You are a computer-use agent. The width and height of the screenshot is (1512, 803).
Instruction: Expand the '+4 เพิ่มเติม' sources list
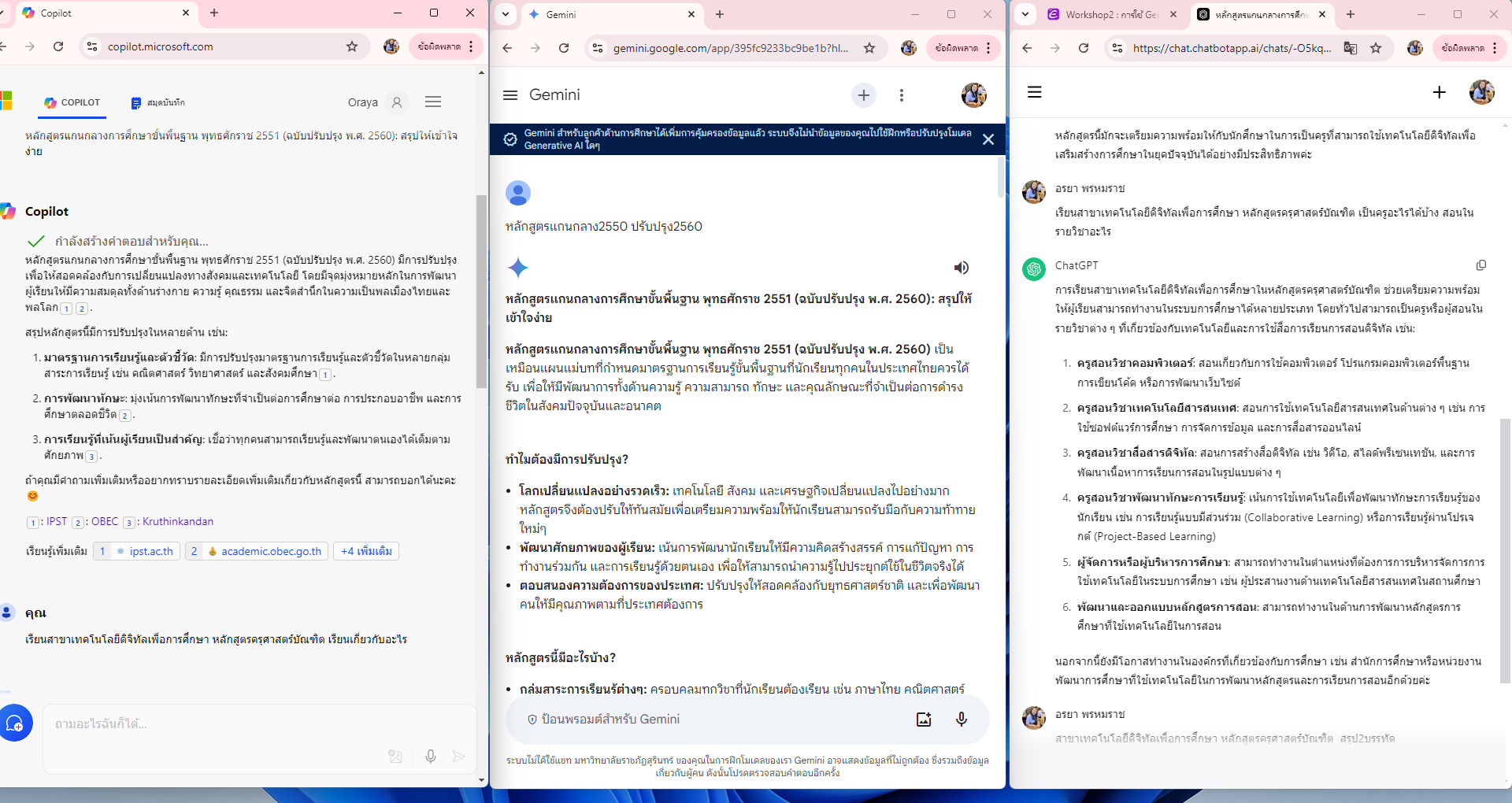point(366,551)
